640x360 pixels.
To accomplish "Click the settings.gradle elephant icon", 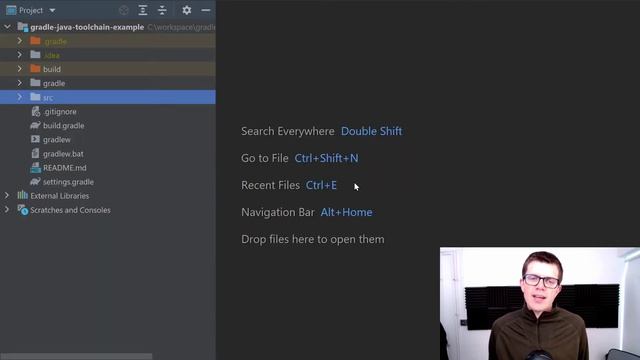I will pyautogui.click(x=36, y=182).
